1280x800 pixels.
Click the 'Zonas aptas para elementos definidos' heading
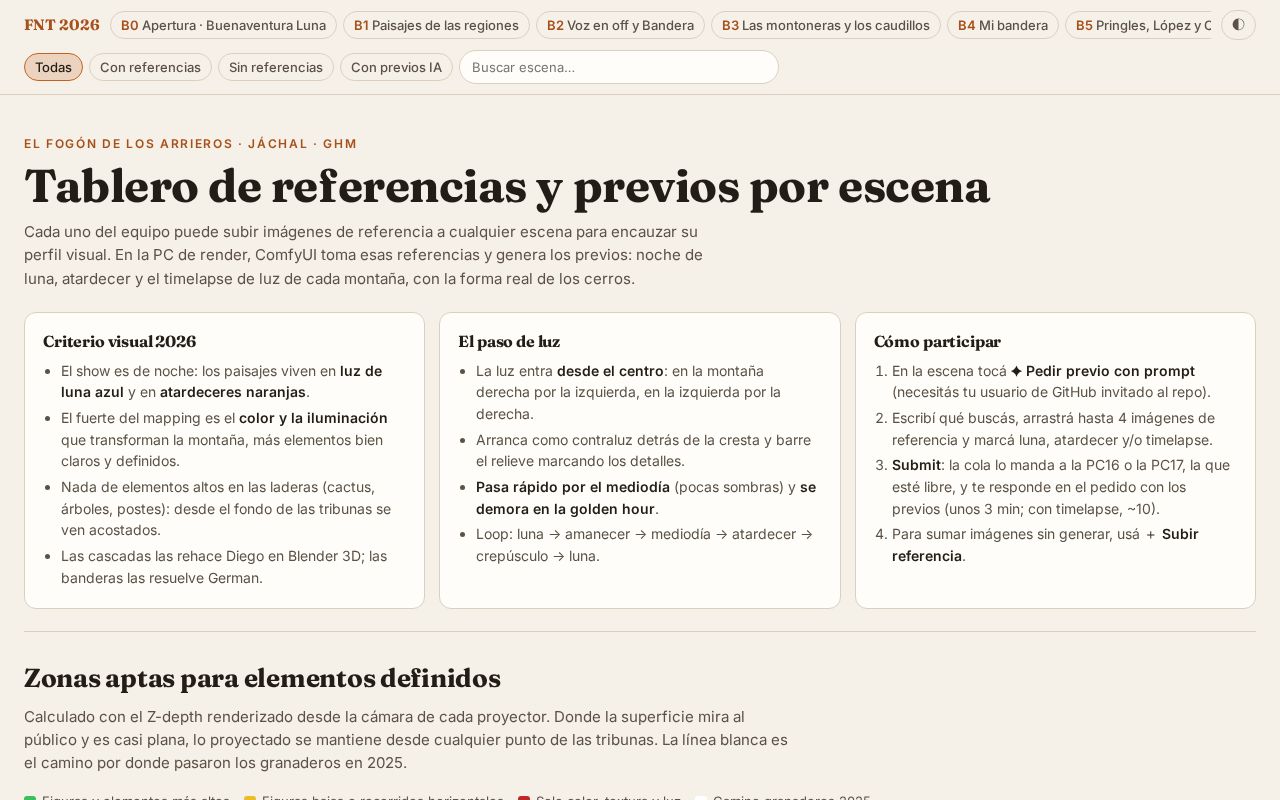(x=262, y=678)
